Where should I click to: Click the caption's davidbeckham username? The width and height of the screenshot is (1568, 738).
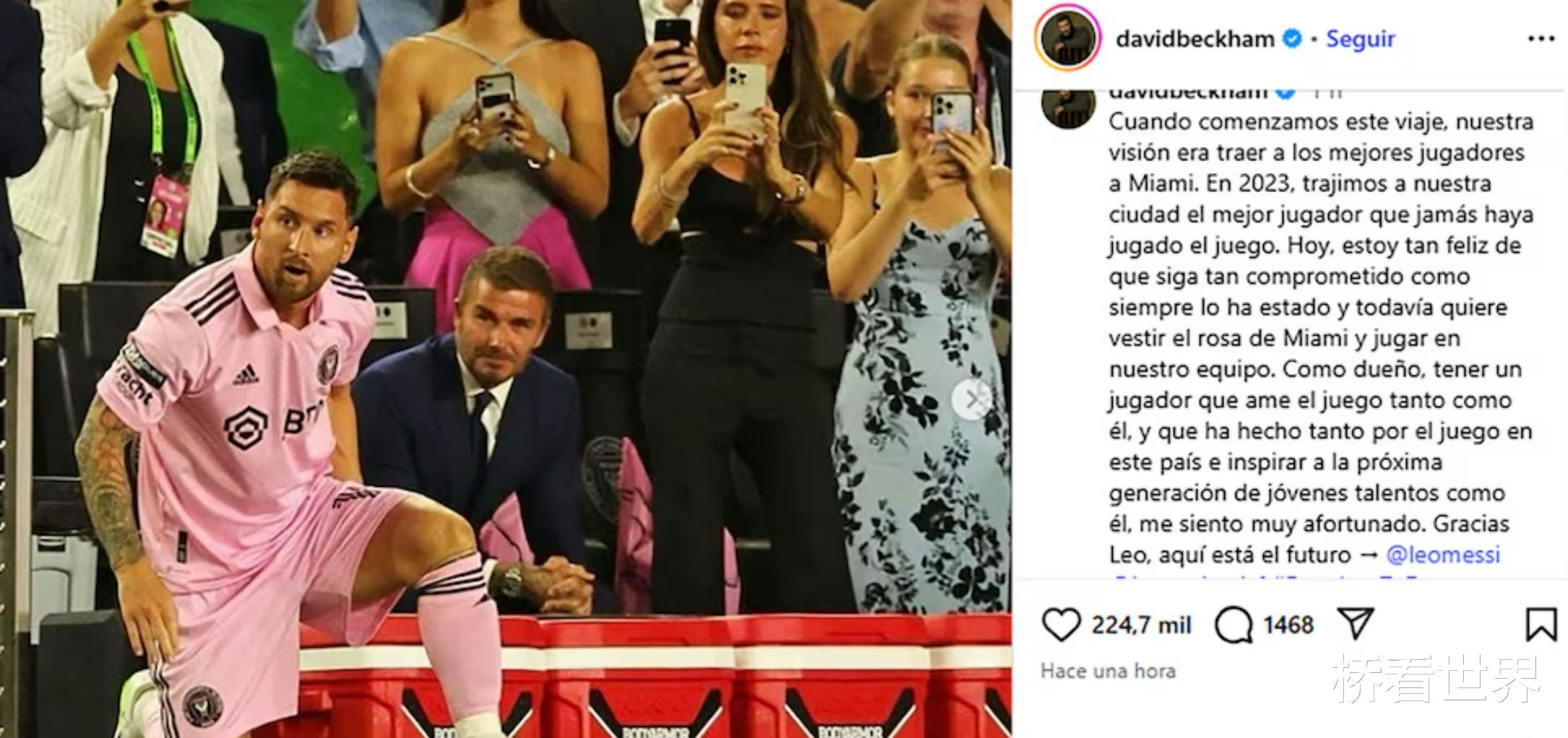(1189, 93)
